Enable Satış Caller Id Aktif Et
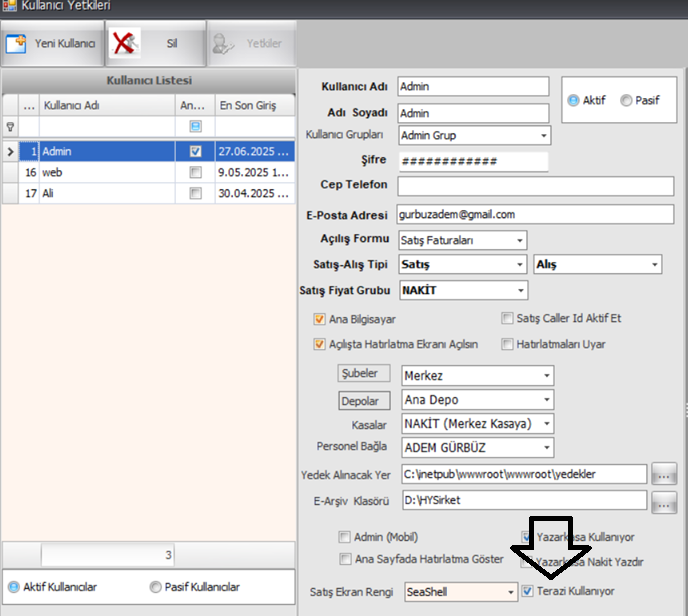Screen dimensions: 688x616 [508, 319]
